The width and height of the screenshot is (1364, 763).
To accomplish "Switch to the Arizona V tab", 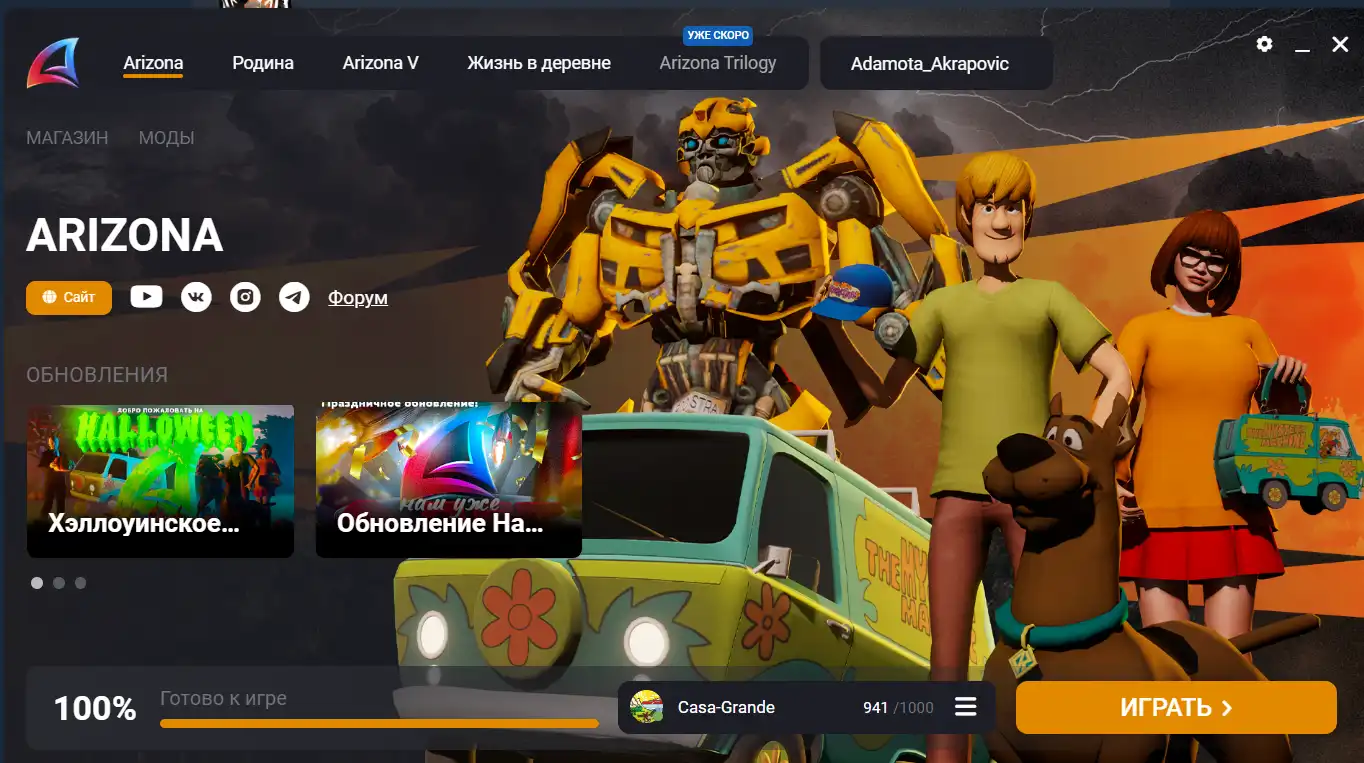I will coord(380,63).
